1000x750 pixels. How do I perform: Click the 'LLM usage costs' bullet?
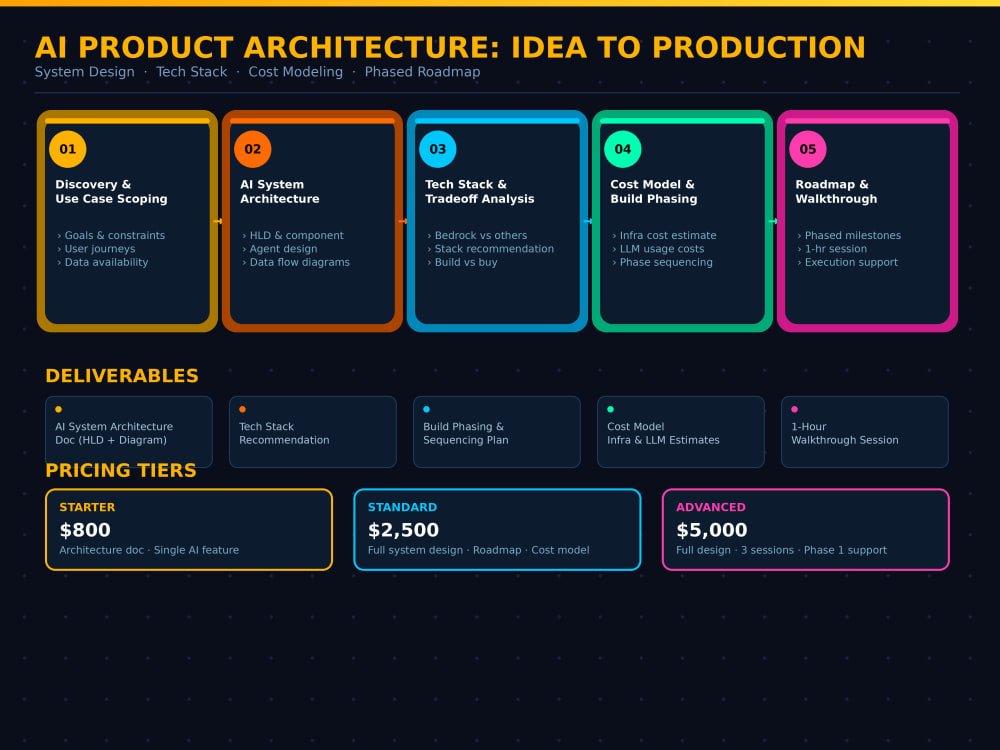pos(658,249)
